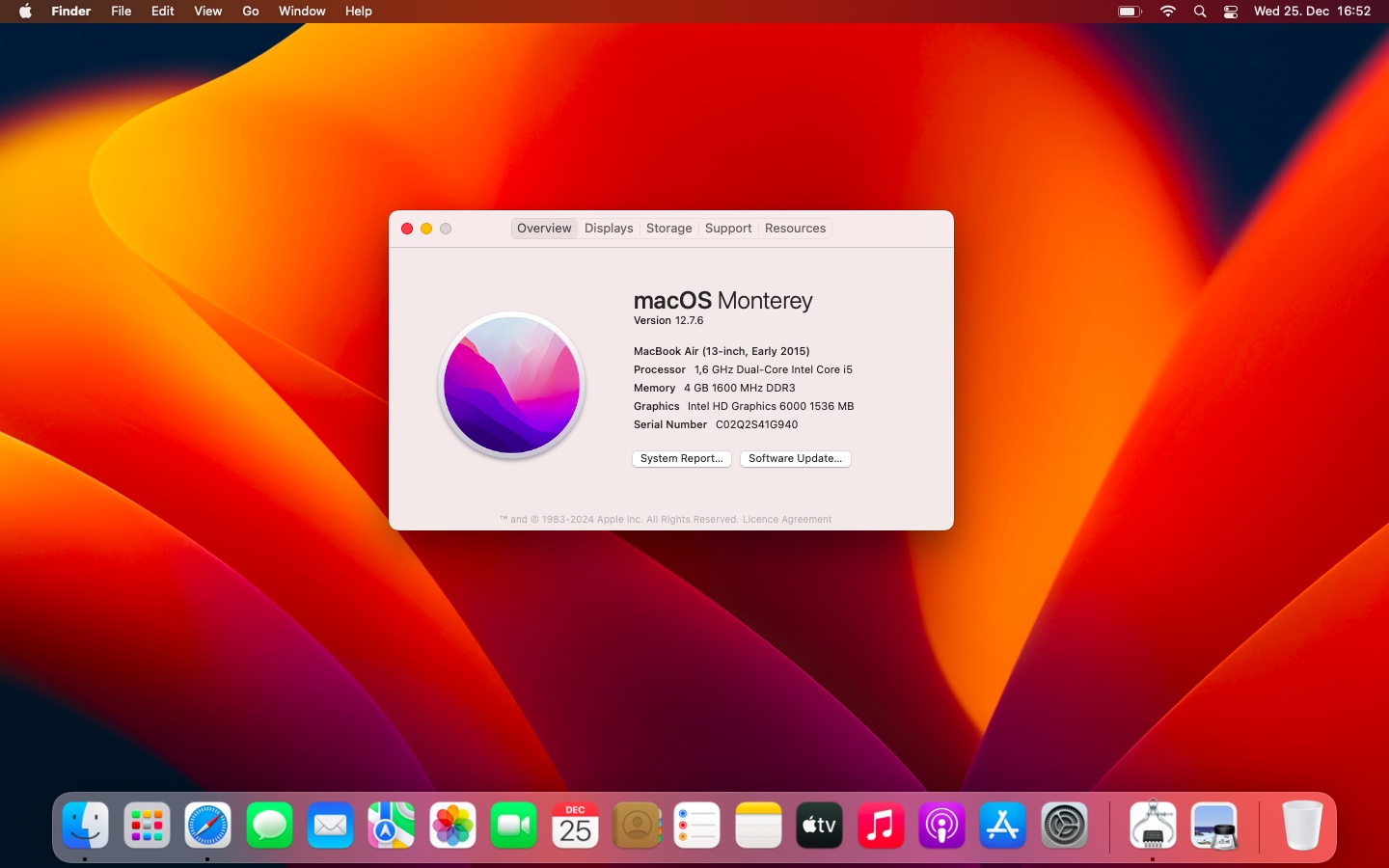Select the Overview tab
The image size is (1389, 868).
coord(544,229)
